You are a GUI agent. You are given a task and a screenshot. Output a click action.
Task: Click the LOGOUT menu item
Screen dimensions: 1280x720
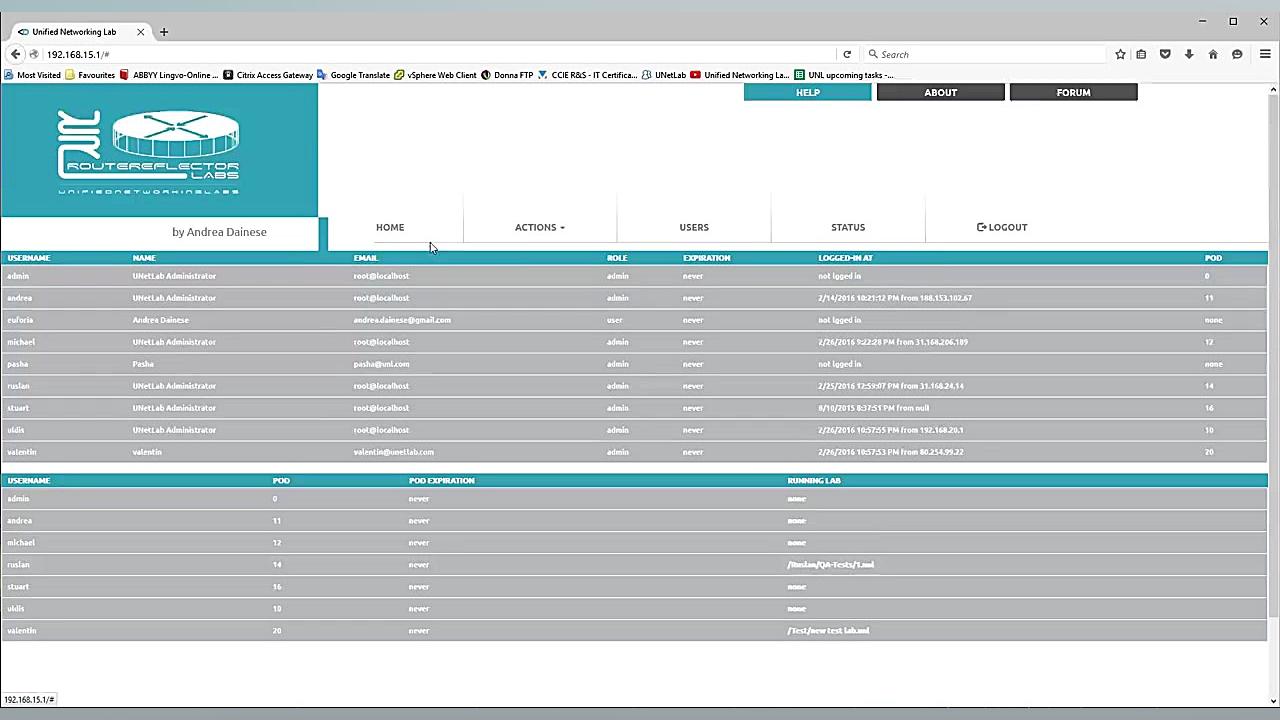click(1002, 227)
